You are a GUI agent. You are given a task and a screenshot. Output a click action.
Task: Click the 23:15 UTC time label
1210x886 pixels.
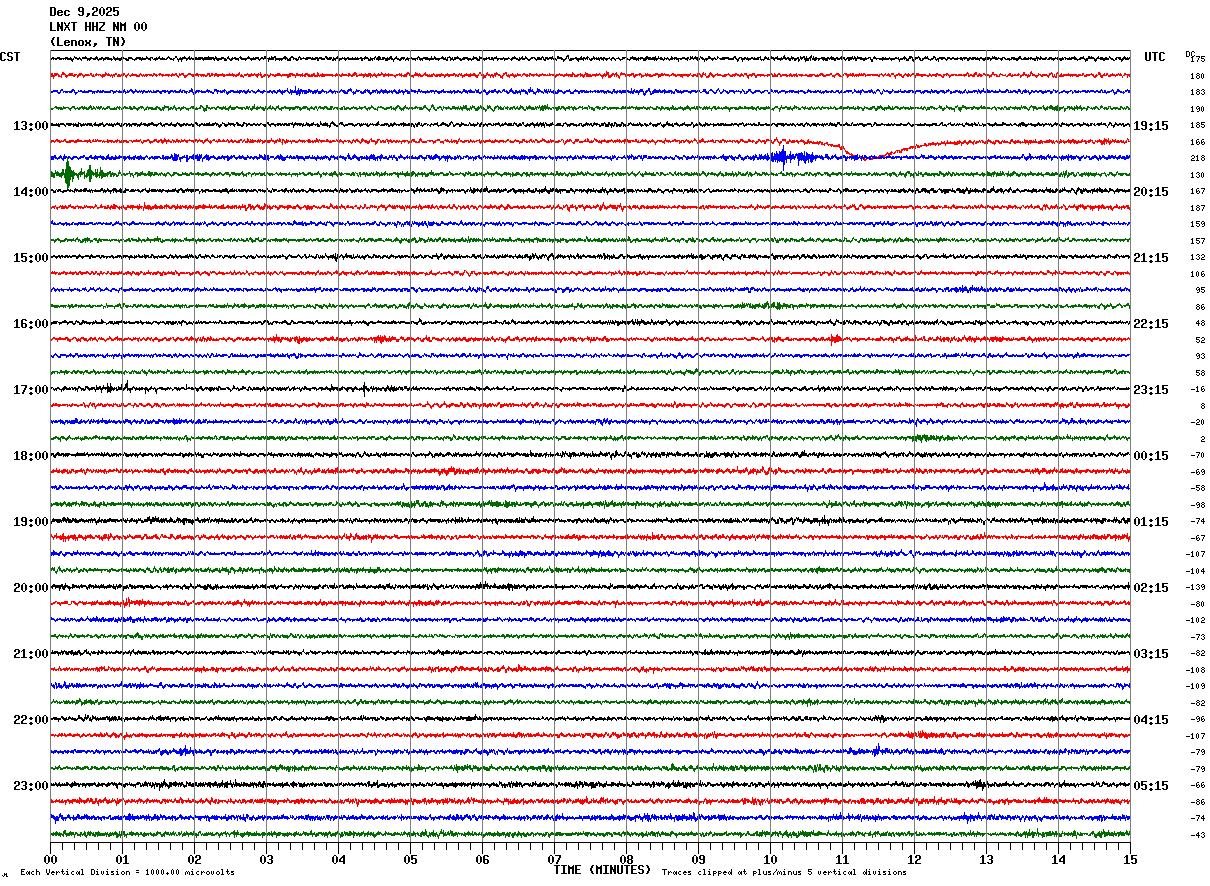coord(1151,390)
